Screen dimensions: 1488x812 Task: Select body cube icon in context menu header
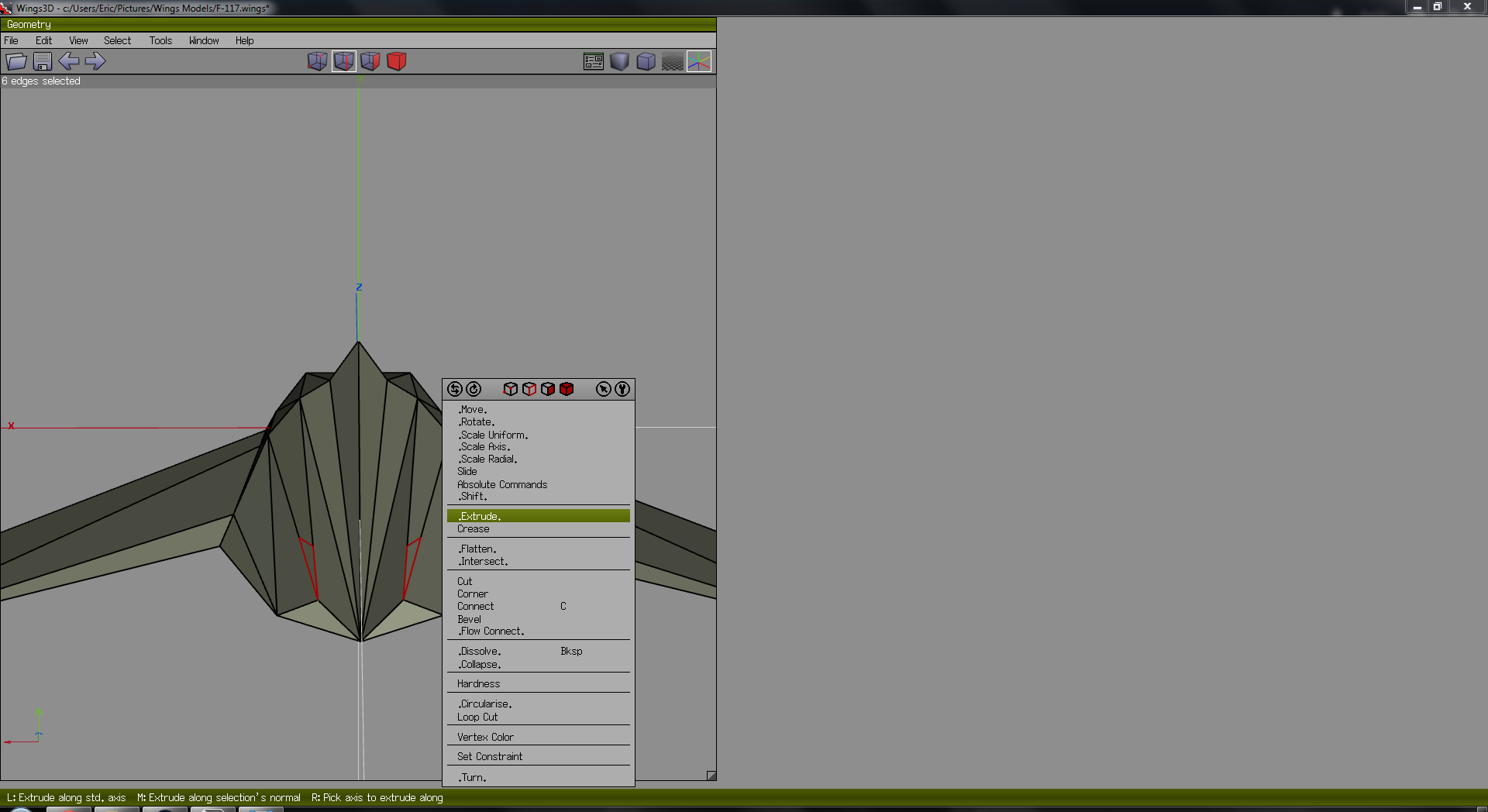pos(567,389)
